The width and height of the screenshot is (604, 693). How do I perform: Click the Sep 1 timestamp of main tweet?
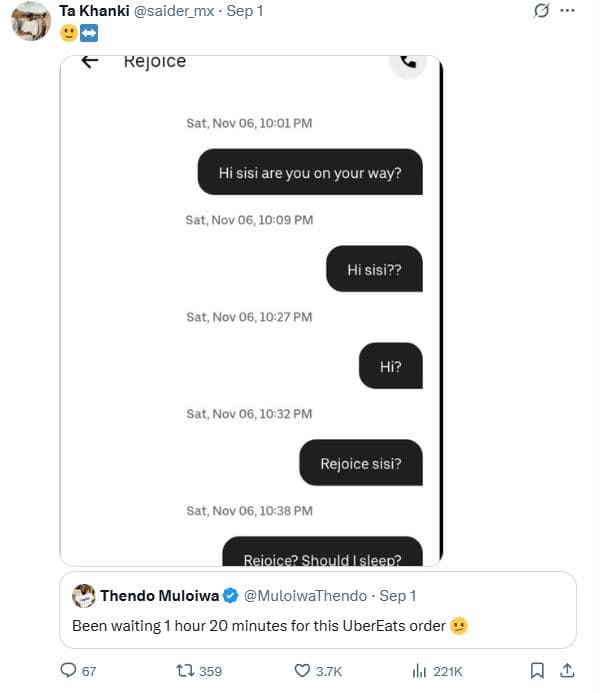244,11
